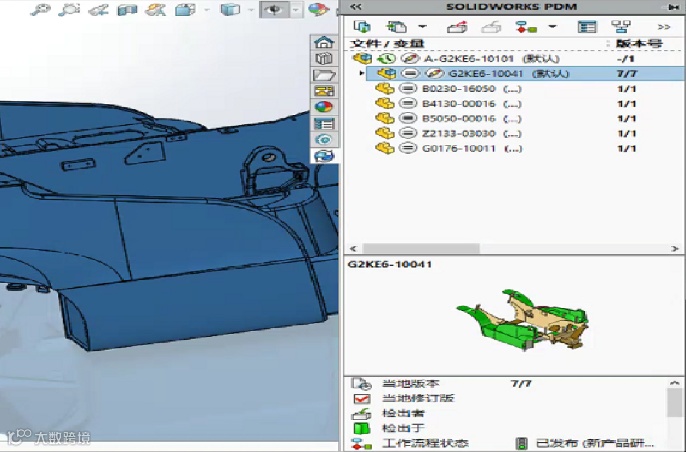Click the horizontal scrollbar left arrow

(x=354, y=249)
